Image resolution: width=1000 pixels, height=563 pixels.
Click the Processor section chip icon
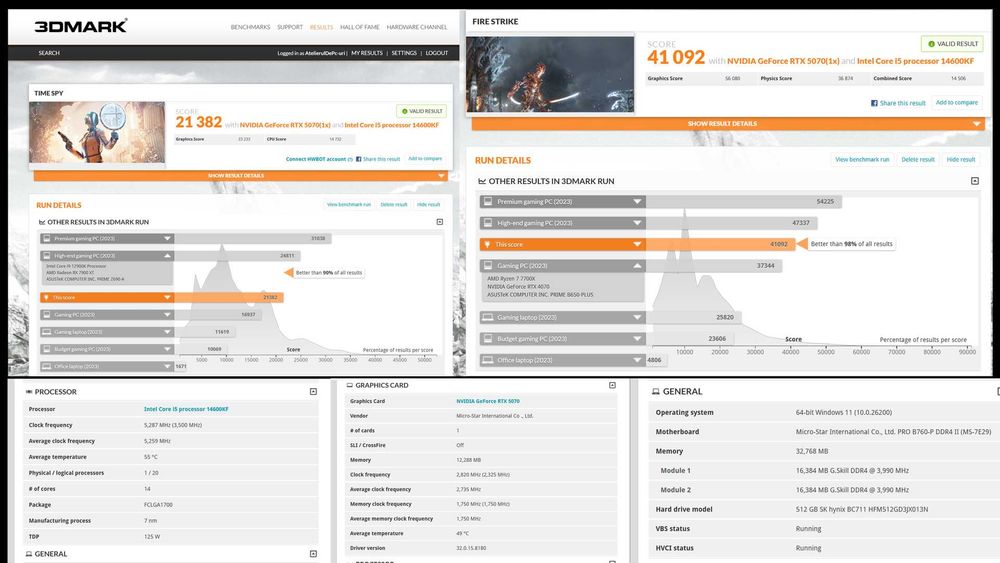(29, 391)
